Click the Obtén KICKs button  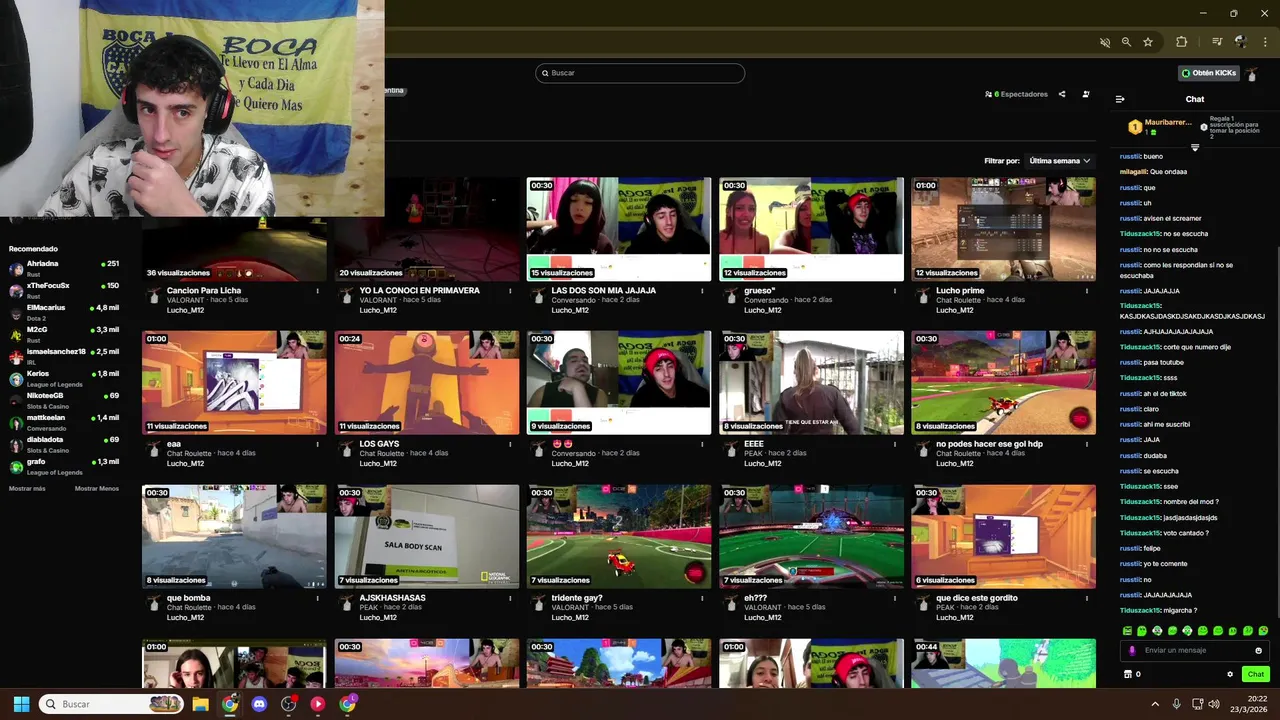point(1209,73)
